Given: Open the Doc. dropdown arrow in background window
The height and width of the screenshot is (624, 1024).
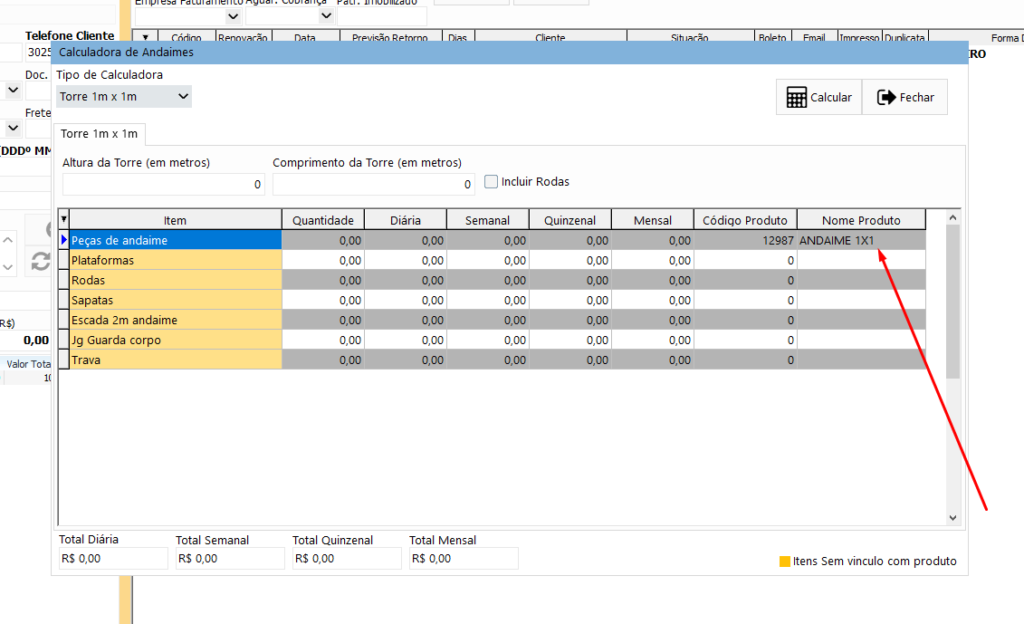Looking at the screenshot, I should [x=12, y=89].
